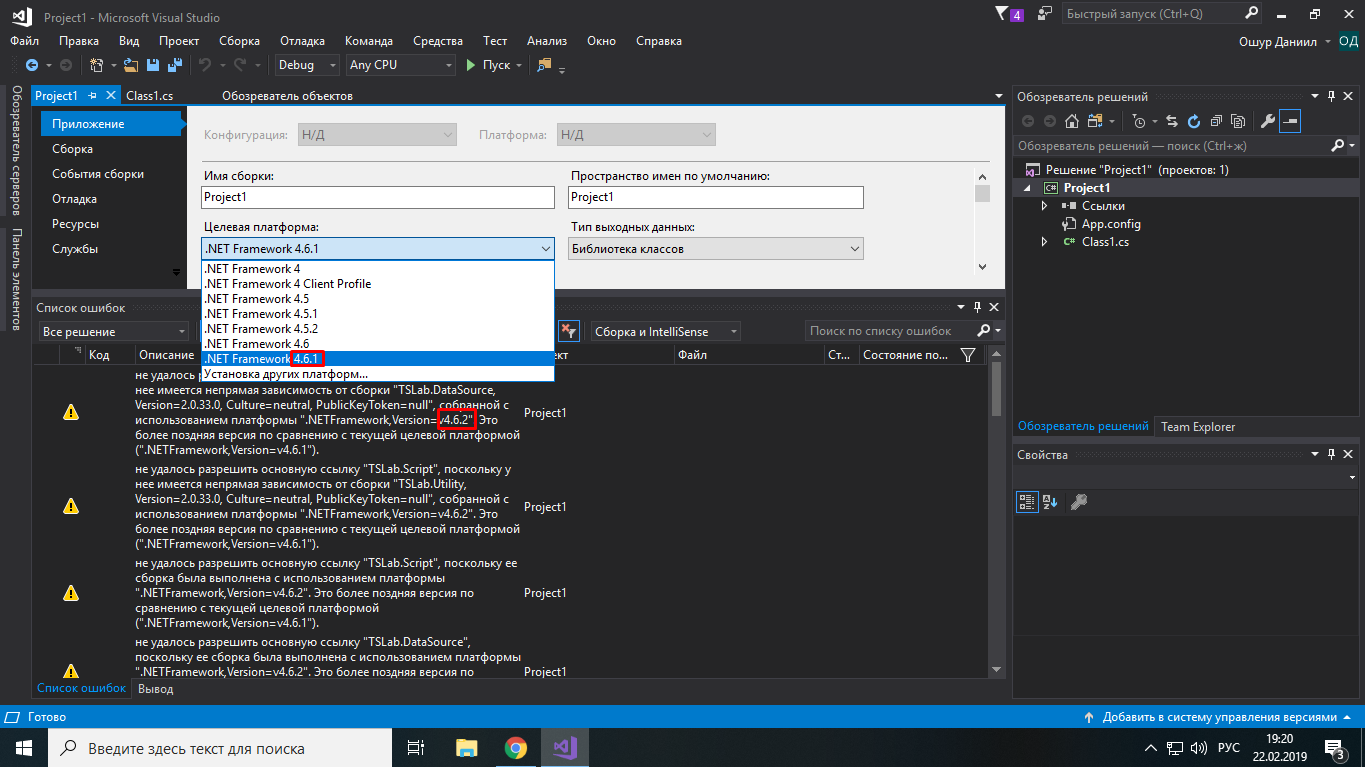Click the alphabetical sort icon in Properties panel

(1050, 502)
